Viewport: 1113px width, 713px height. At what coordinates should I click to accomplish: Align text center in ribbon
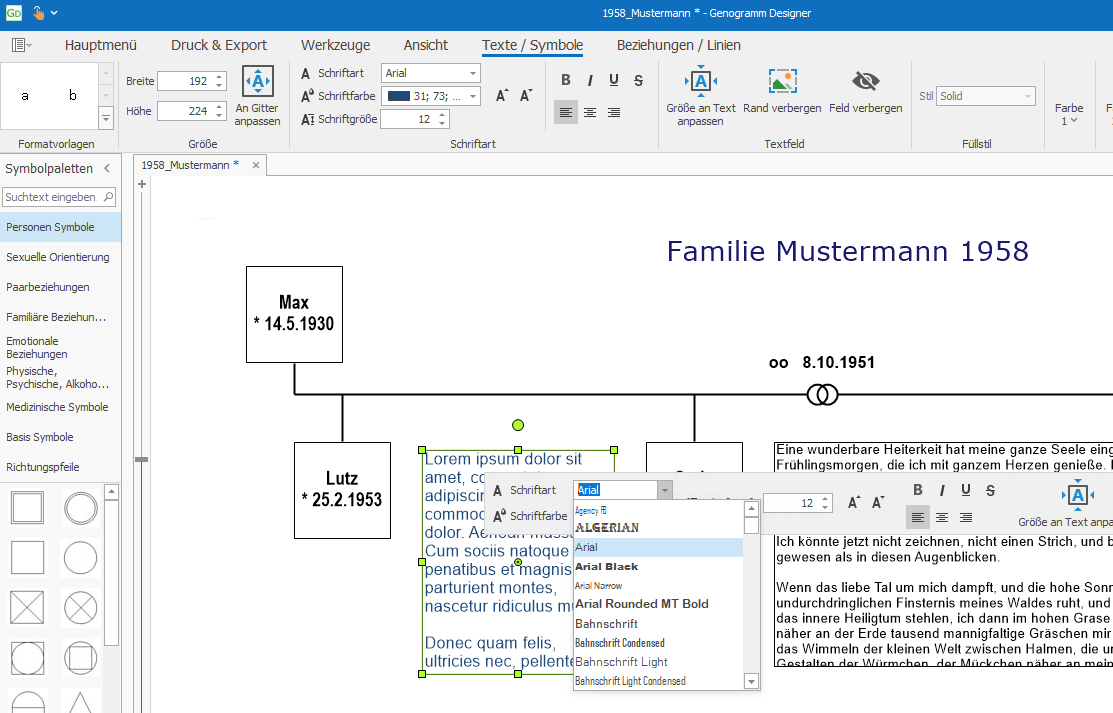(590, 112)
